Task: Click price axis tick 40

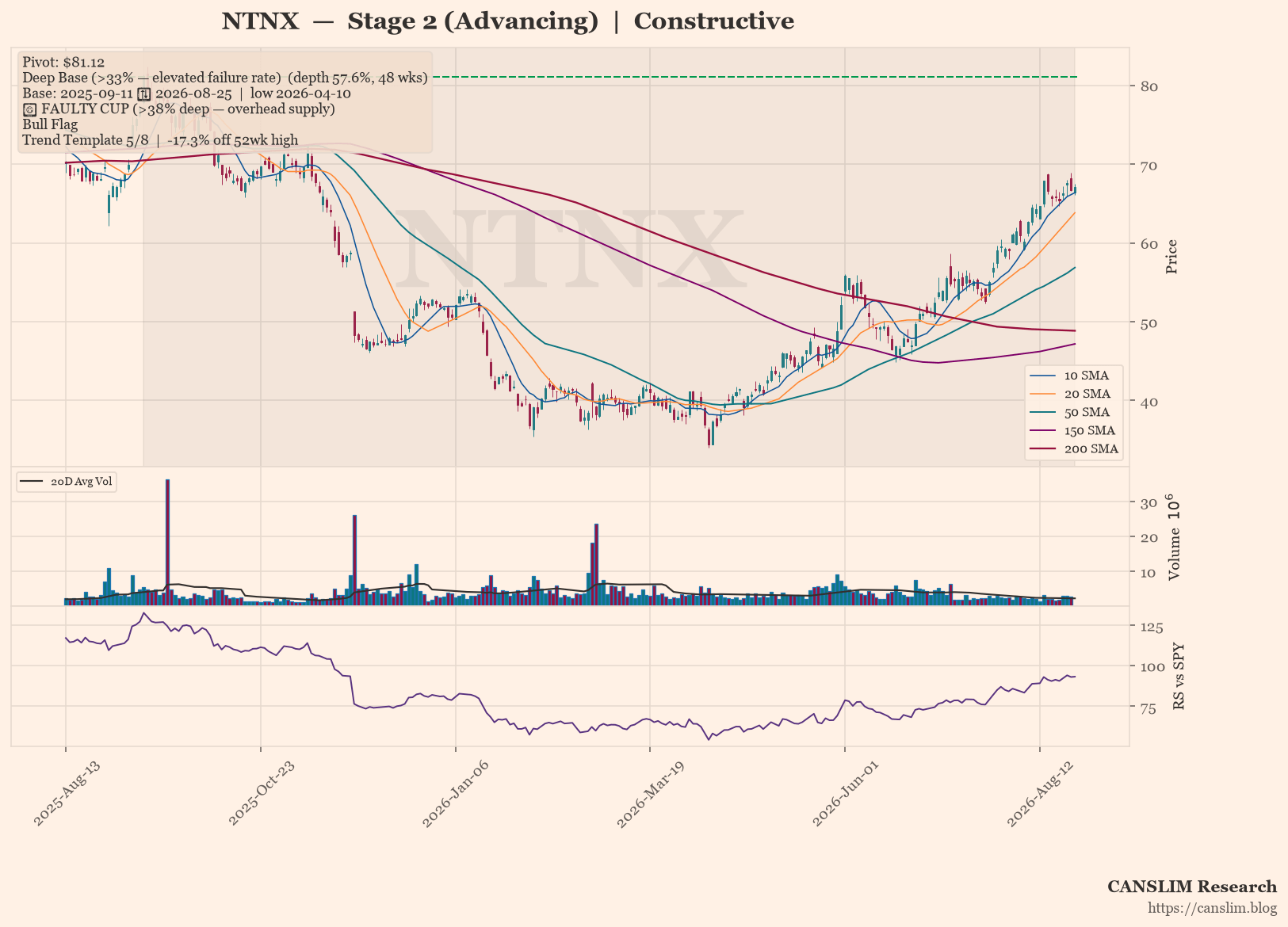Action: (x=1148, y=402)
